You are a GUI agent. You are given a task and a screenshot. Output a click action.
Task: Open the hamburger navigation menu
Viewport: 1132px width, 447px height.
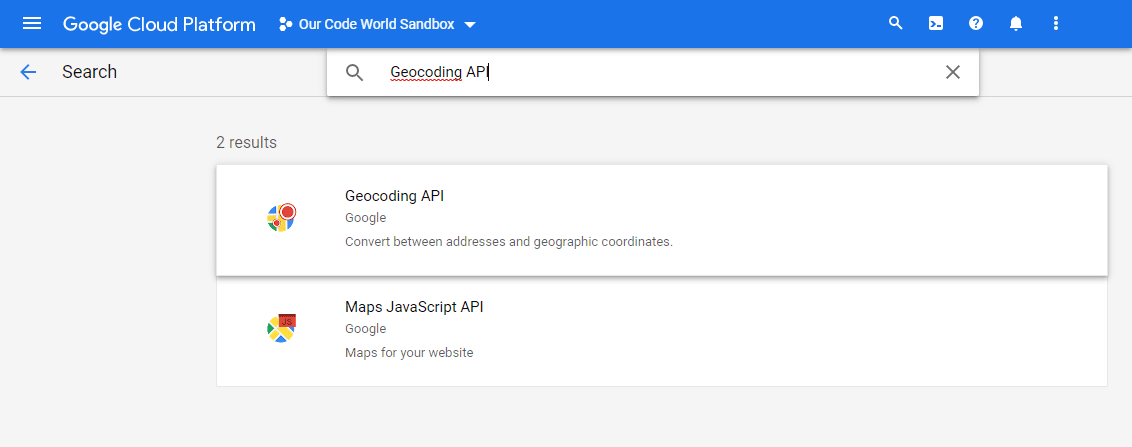coord(32,24)
